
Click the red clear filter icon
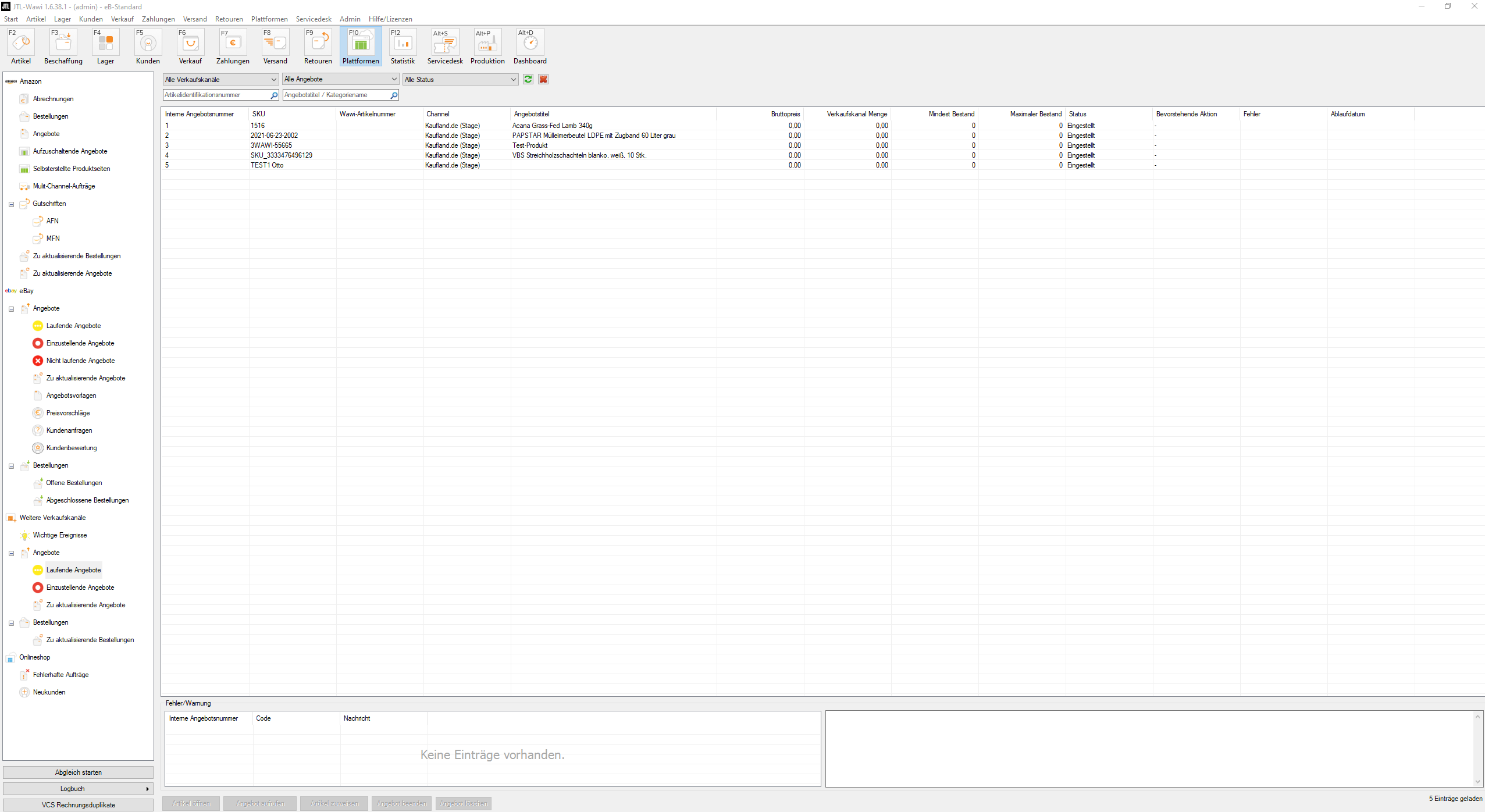pos(543,79)
